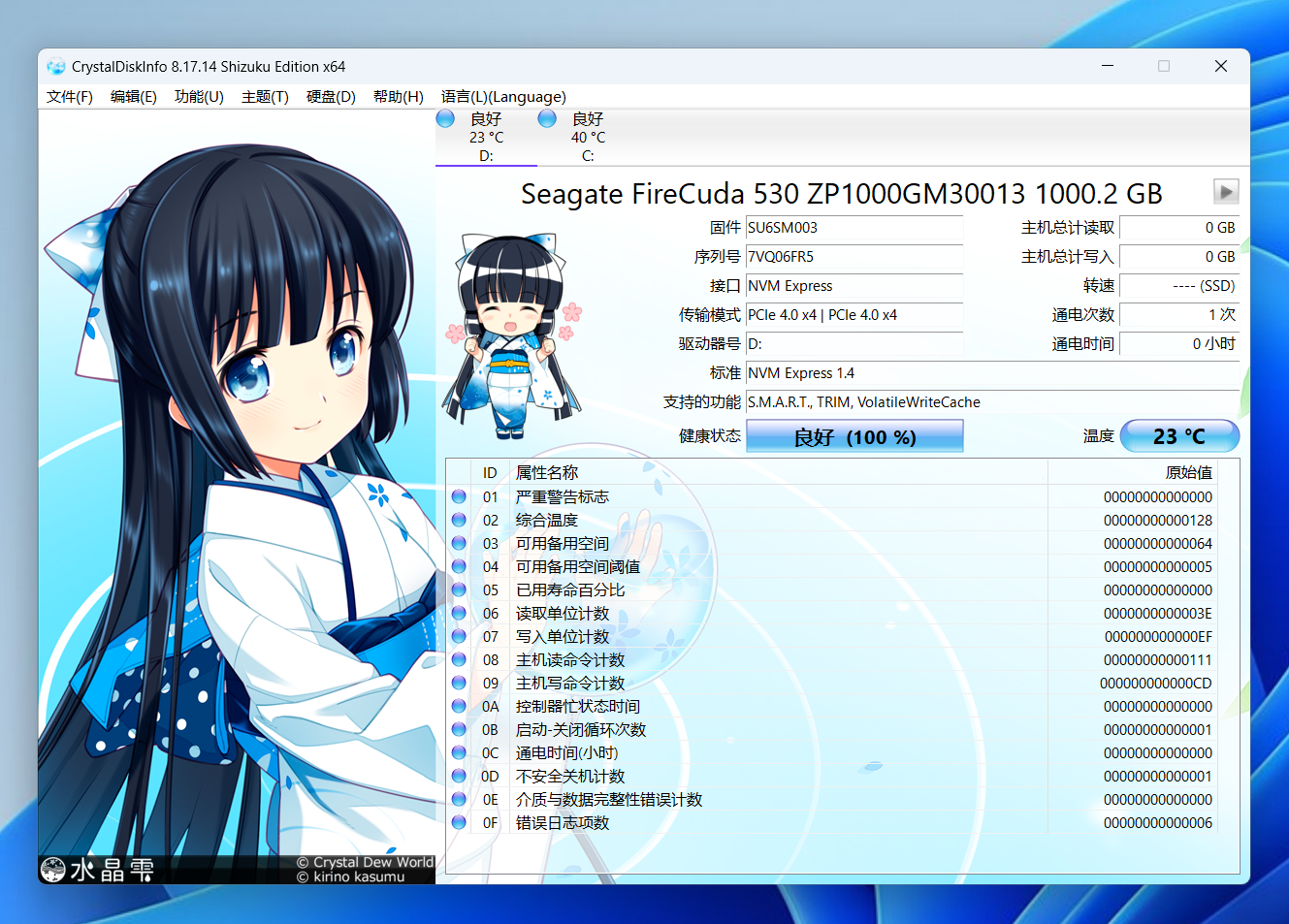Screen dimensions: 1289x924
Task: Select the 写入单位计数 attribute row
Action: click(x=831, y=636)
